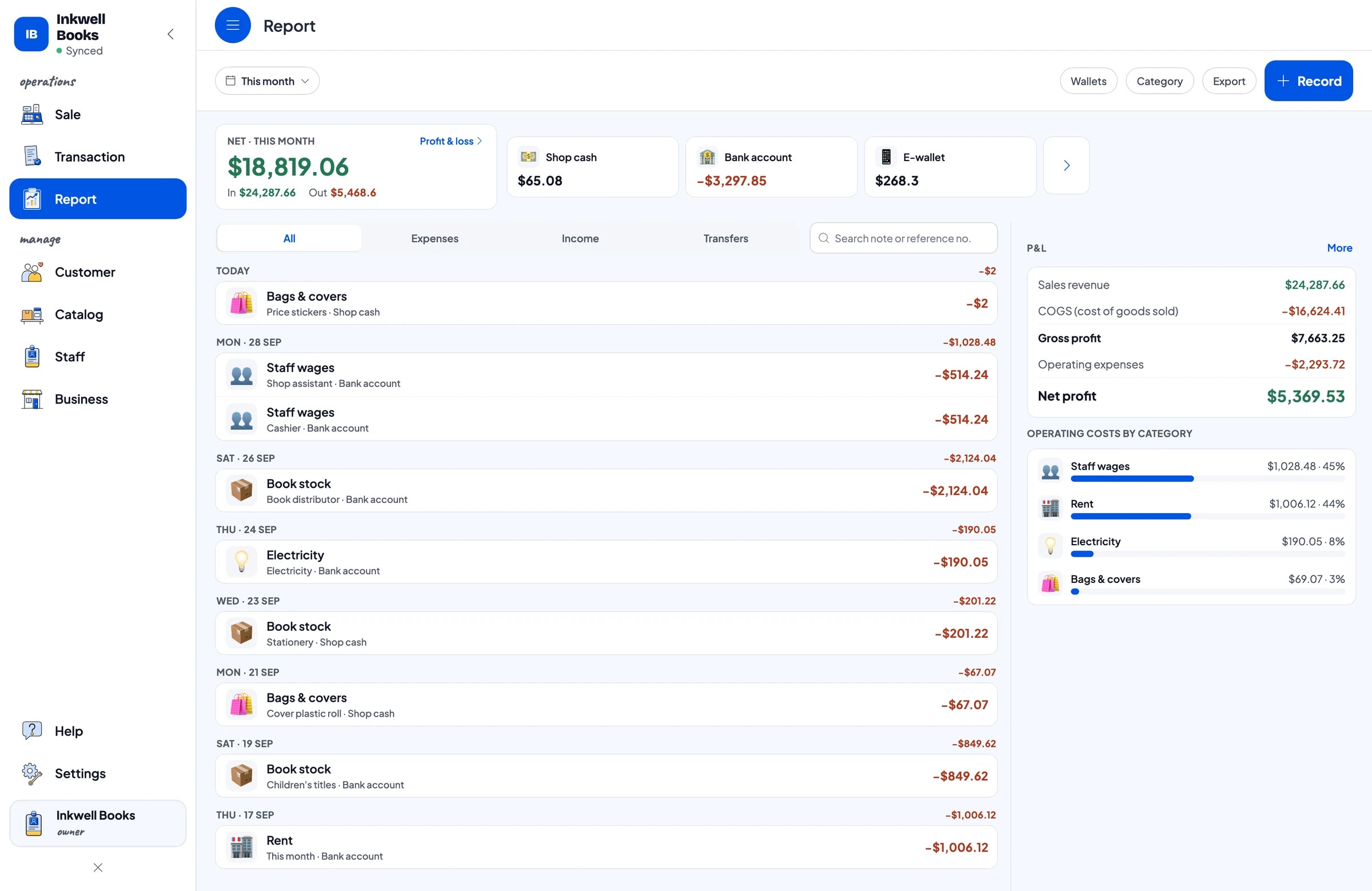Click the Staff wages cost bar
Screen dimensions: 1372x891
1207,478
